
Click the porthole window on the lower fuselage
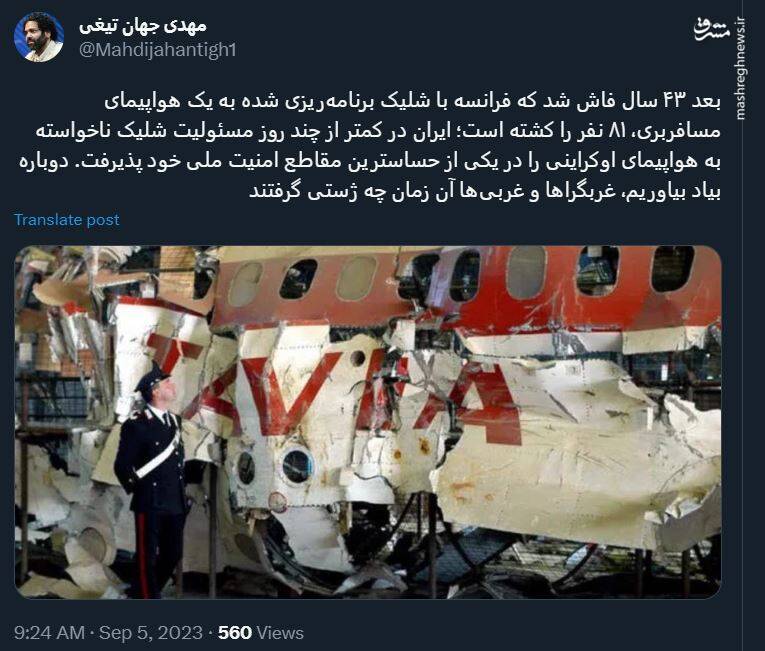tap(297, 466)
